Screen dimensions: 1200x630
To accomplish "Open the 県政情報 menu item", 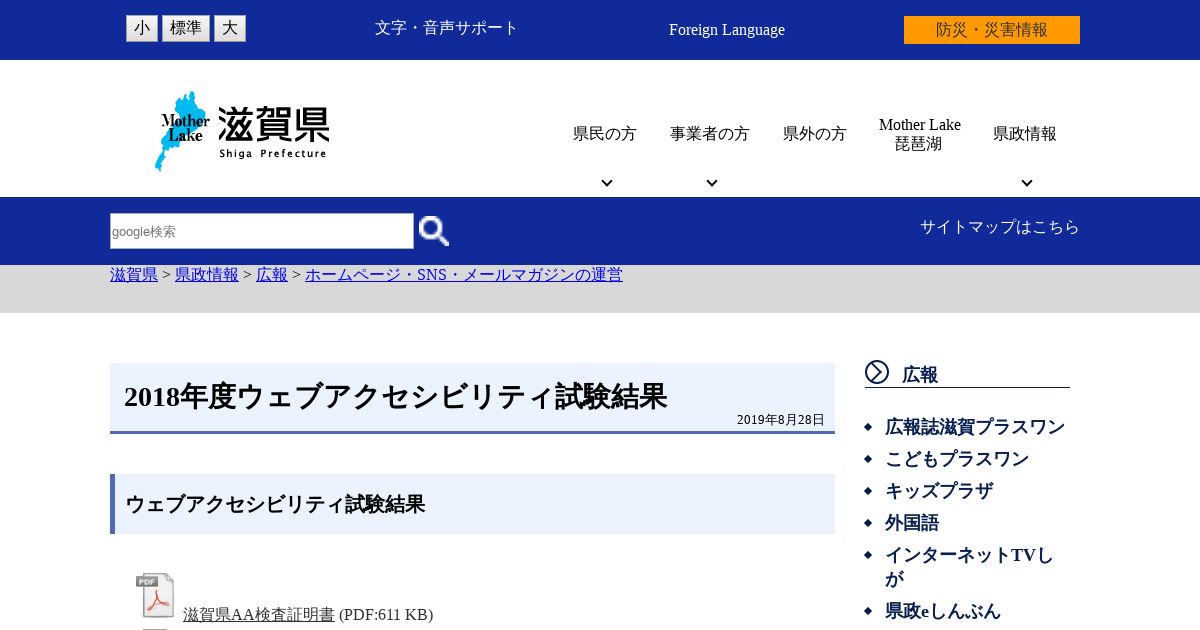I will (1025, 134).
